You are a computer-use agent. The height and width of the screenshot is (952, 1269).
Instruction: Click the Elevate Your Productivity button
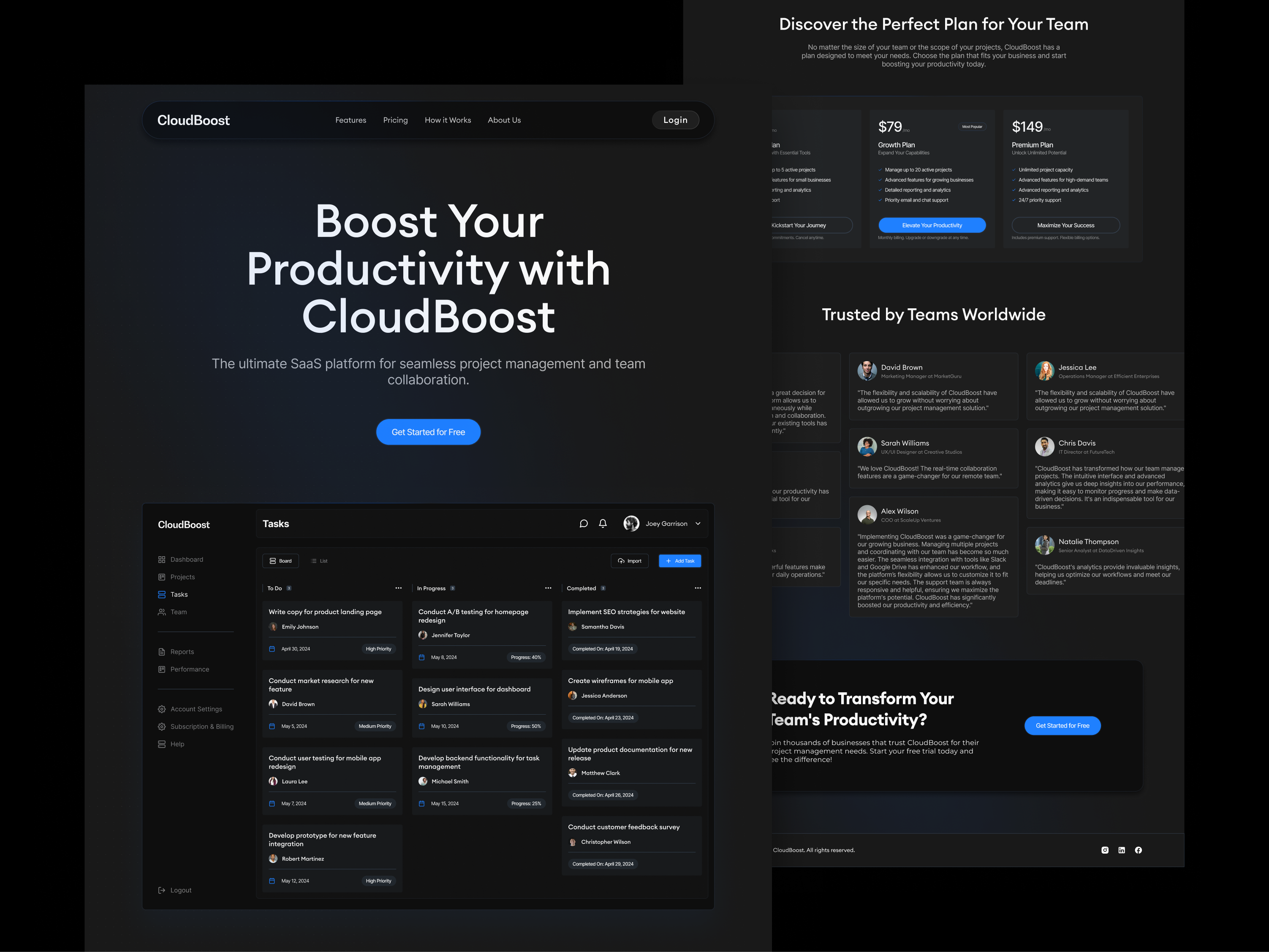pyautogui.click(x=932, y=226)
